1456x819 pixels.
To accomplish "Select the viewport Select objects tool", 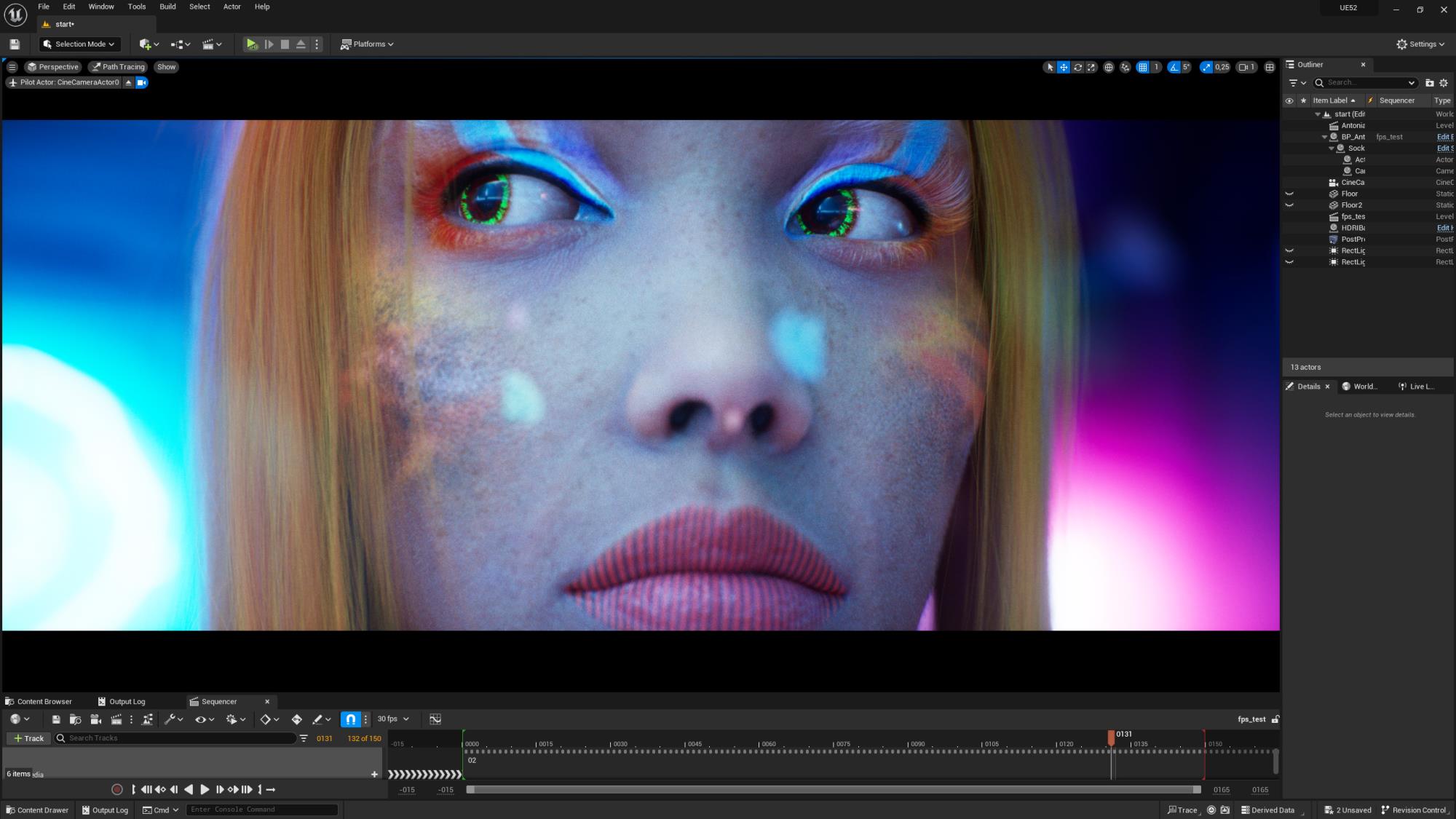I will tap(1049, 67).
